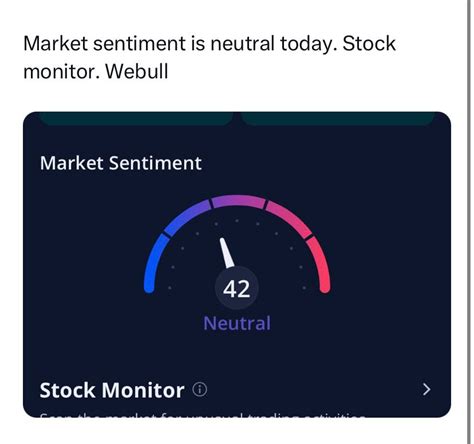Click the word Webull in caption
474x444 pixels.
pyautogui.click(x=137, y=71)
